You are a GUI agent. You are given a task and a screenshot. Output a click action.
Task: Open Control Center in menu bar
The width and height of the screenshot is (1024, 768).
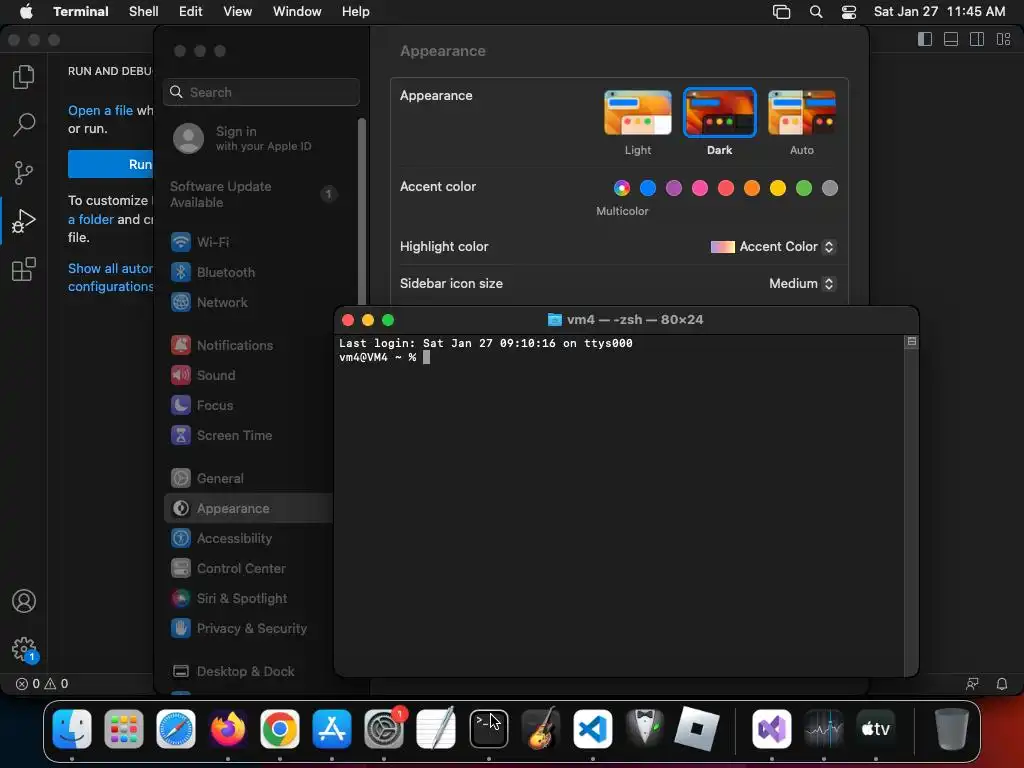pos(848,12)
